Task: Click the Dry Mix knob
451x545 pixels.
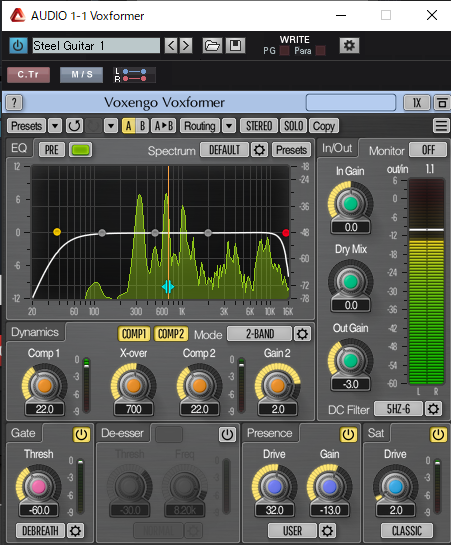Action: coord(350,282)
